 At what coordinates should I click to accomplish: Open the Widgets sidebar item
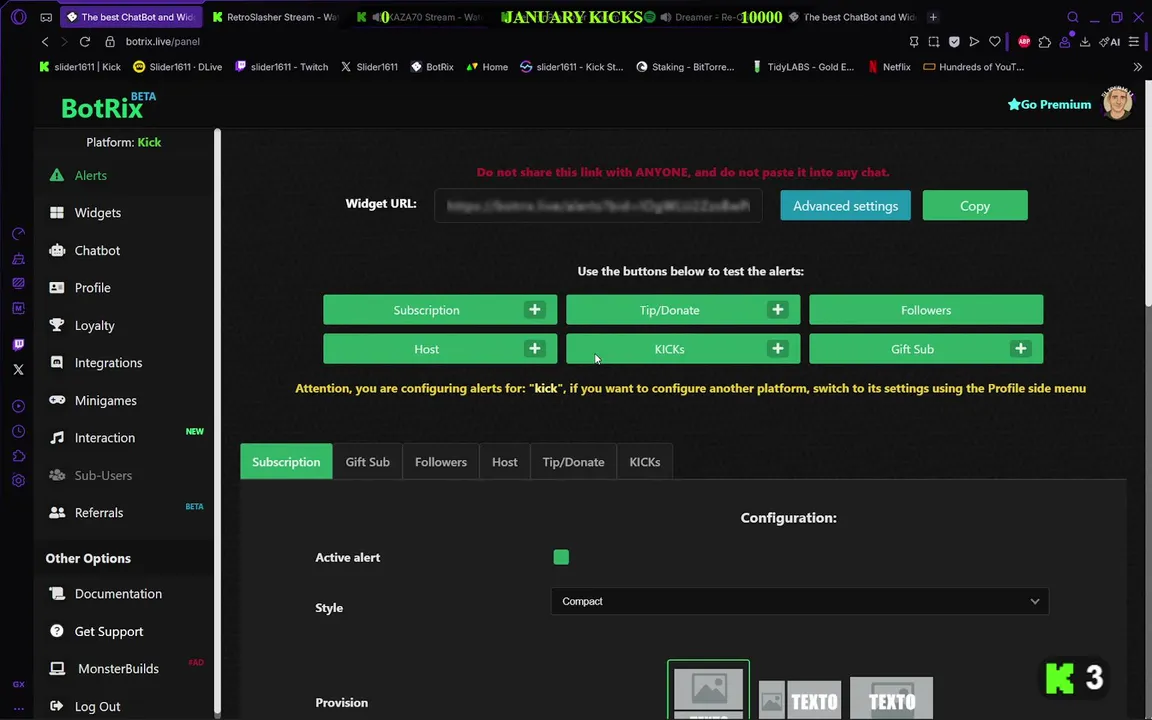pos(97,213)
